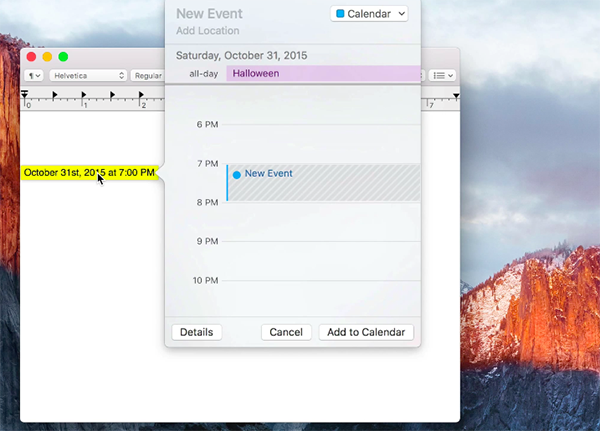Minimize TextEdit window with yellow button
Screen dimensions: 600x431
tap(47, 57)
